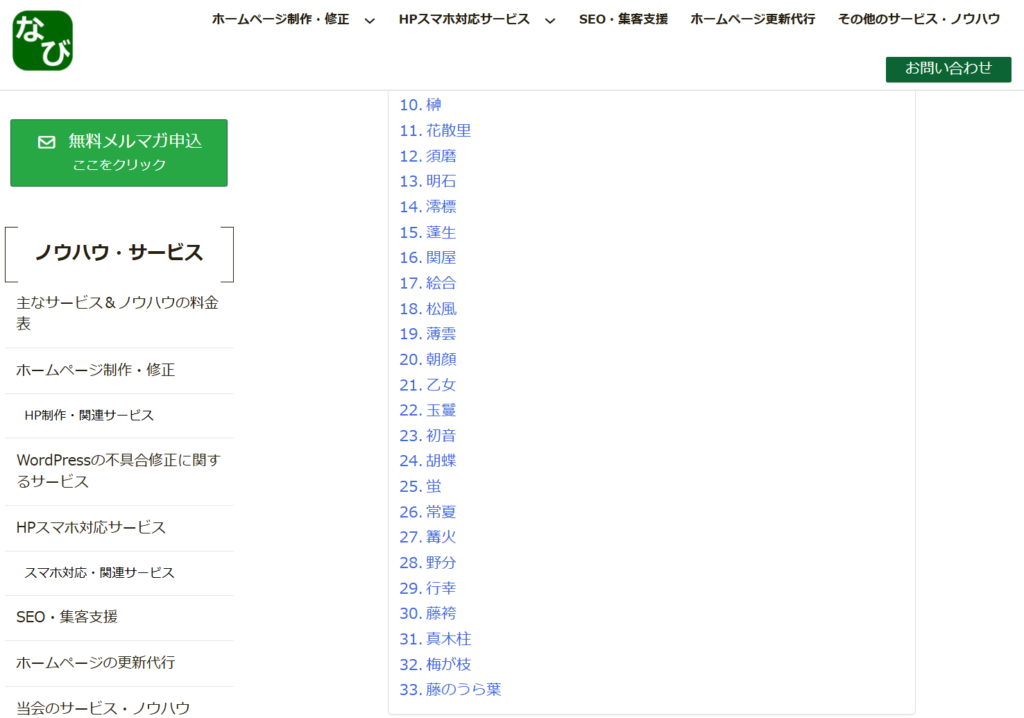
Task: Open WordPressの不具合修正に関するサービス sidebar link
Action: [x=119, y=471]
